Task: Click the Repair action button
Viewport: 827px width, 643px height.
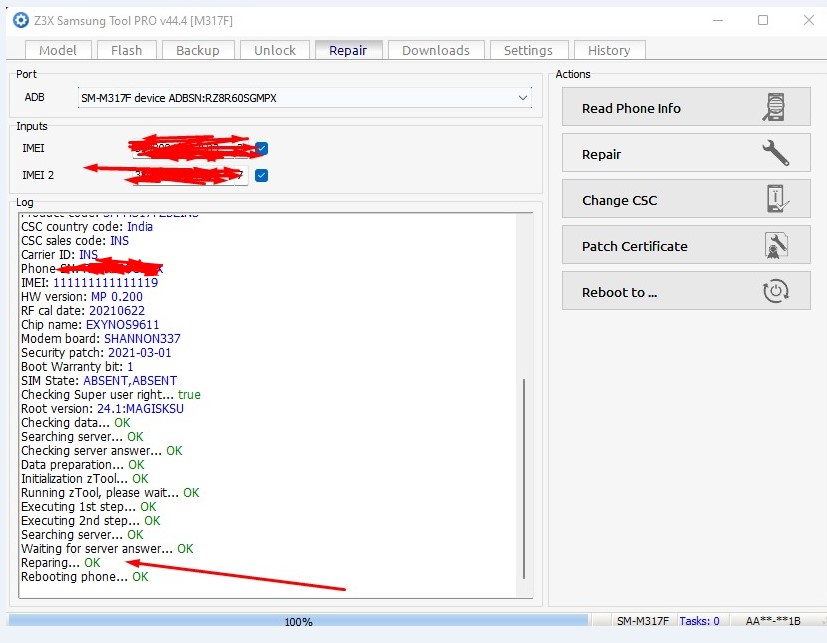Action: (x=686, y=153)
